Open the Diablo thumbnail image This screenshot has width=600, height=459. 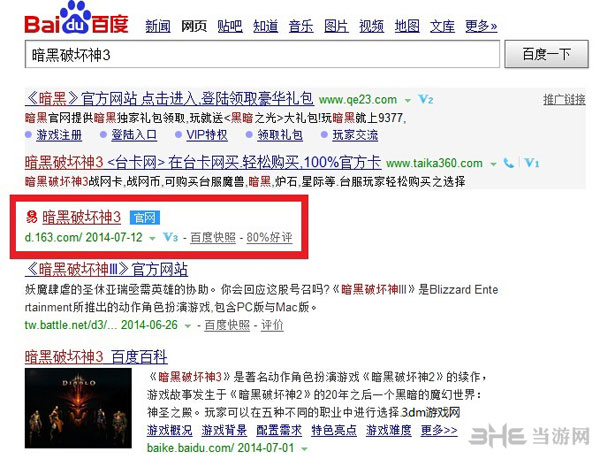point(78,408)
